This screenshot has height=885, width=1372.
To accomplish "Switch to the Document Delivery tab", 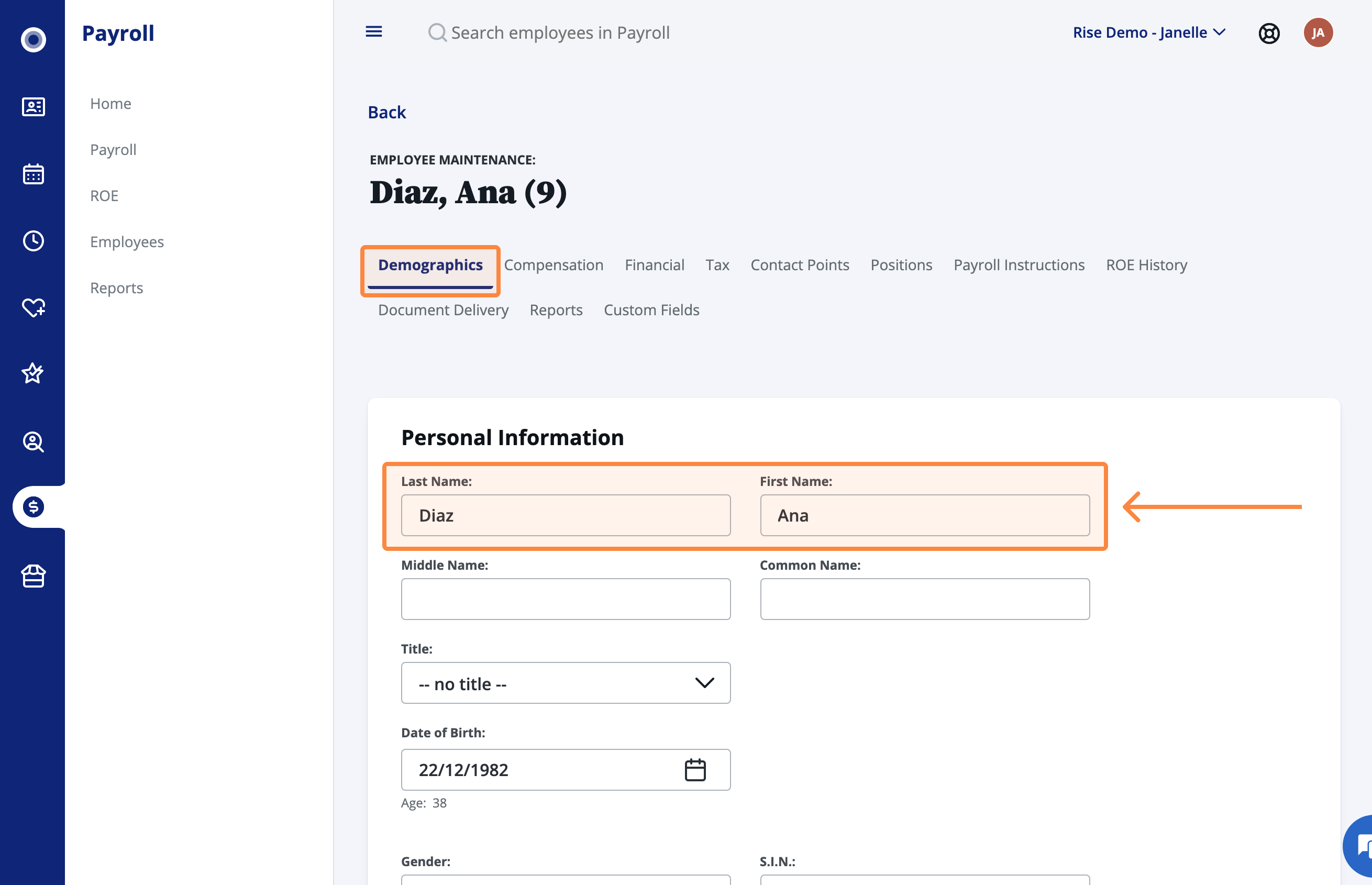I will (x=443, y=310).
